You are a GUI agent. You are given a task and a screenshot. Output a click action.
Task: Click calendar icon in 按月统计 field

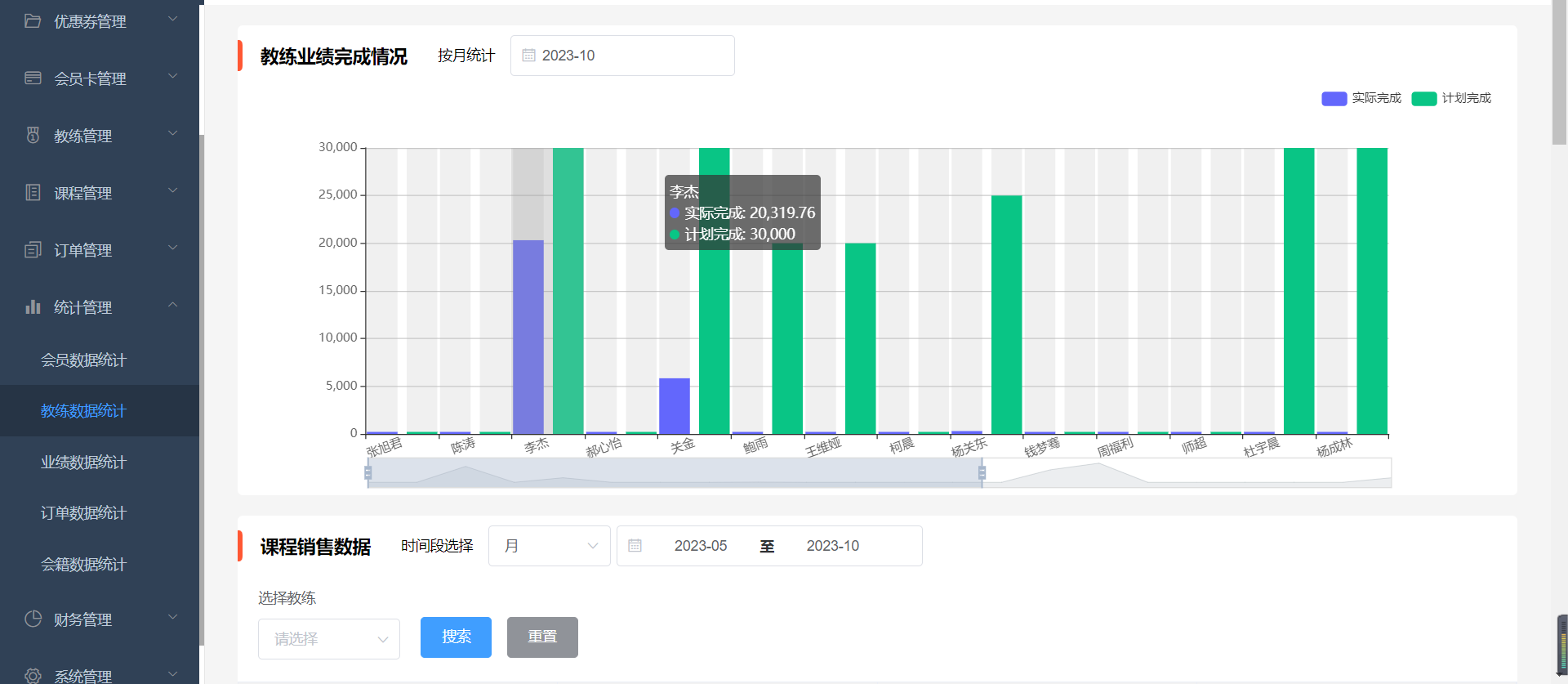pos(528,56)
